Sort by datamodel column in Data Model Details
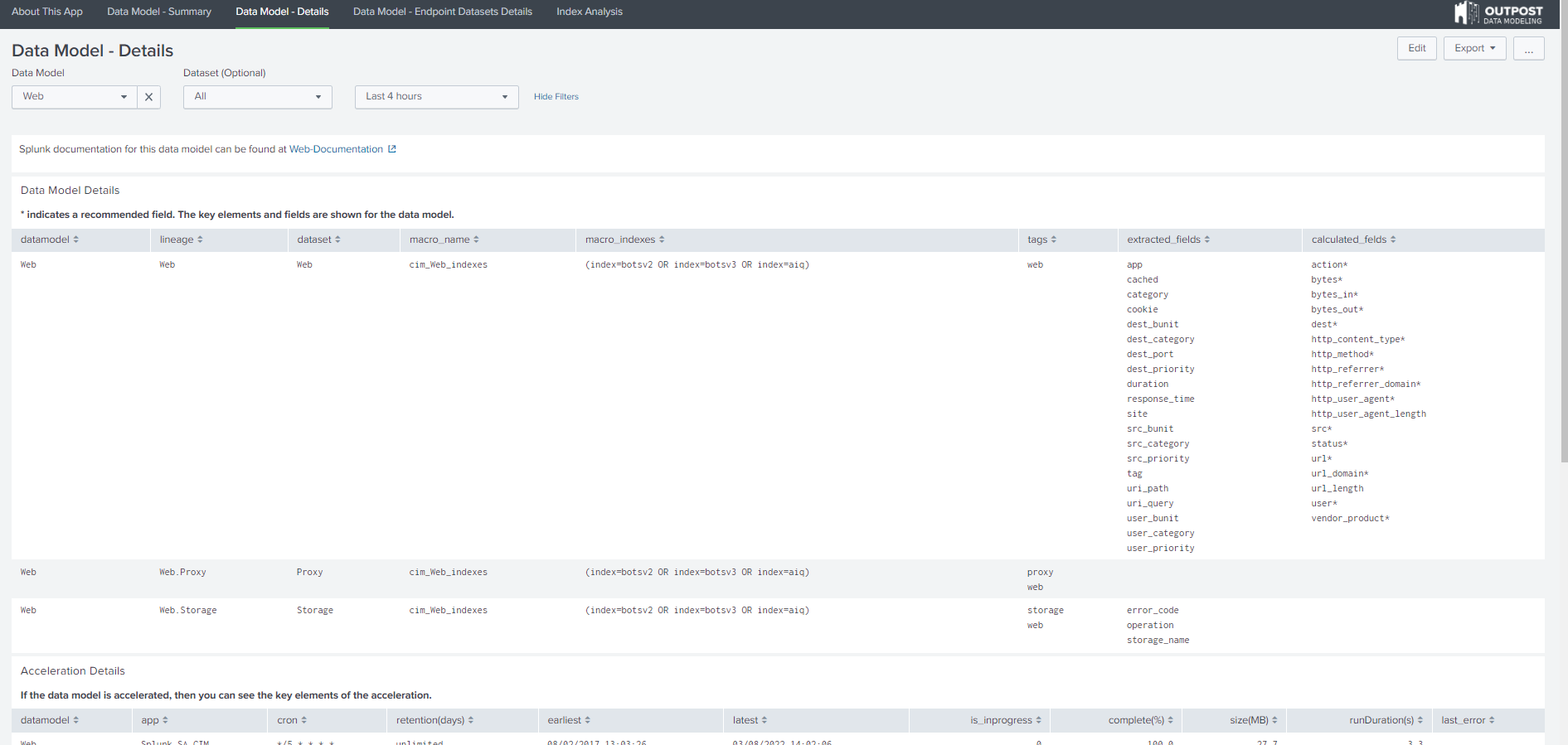Image resolution: width=1568 pixels, height=745 pixels. pos(50,239)
